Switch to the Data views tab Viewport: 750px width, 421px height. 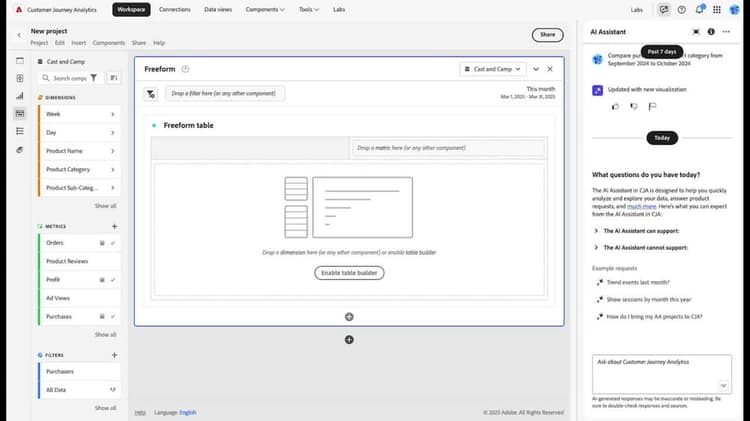pyautogui.click(x=218, y=10)
